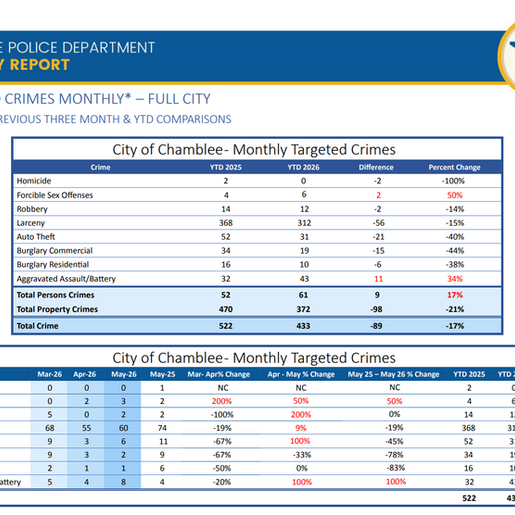Click the May-25 column header
This screenshot has width=515, height=515.
tap(162, 374)
